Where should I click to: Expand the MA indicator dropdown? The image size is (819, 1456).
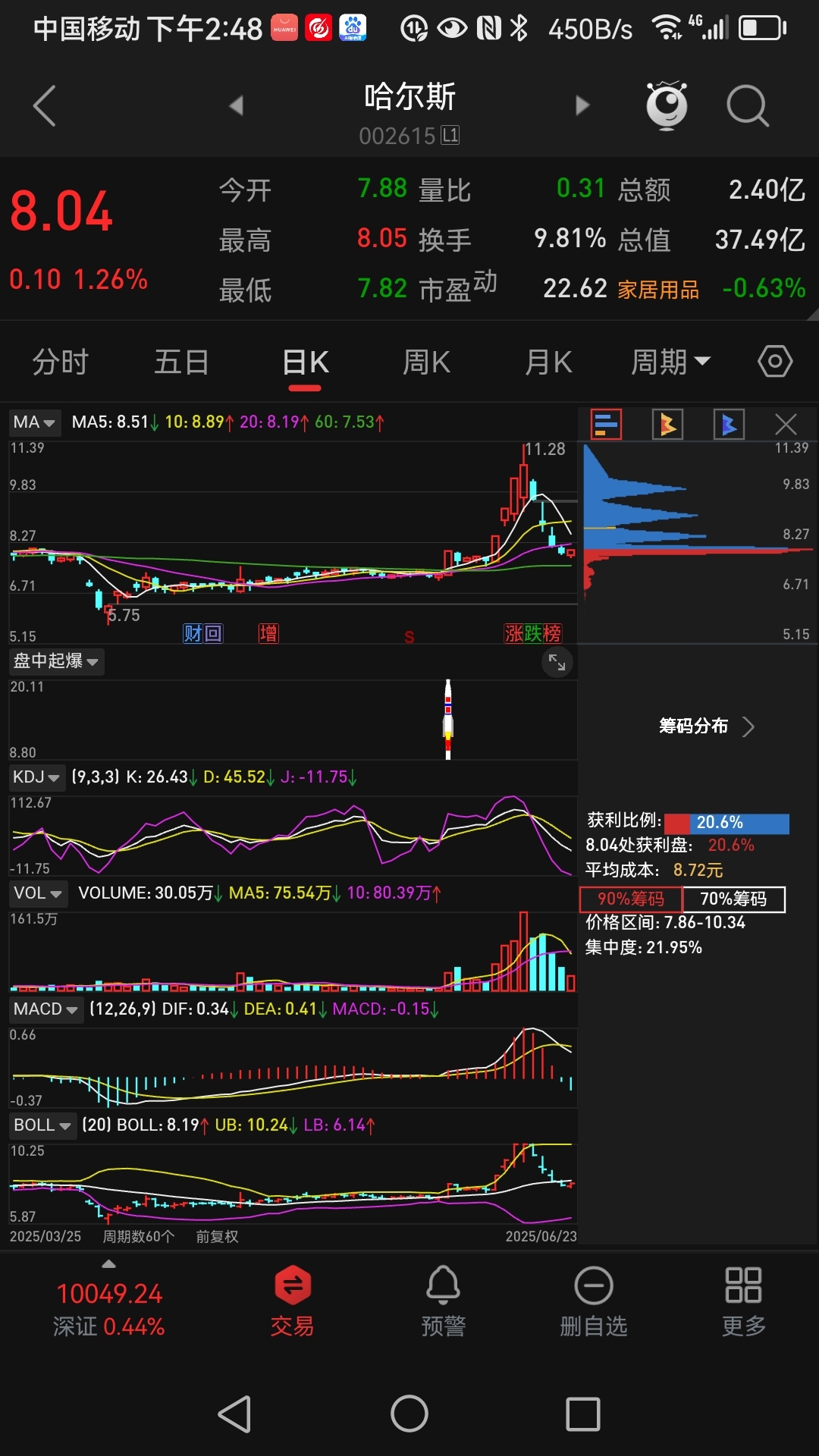coord(35,422)
